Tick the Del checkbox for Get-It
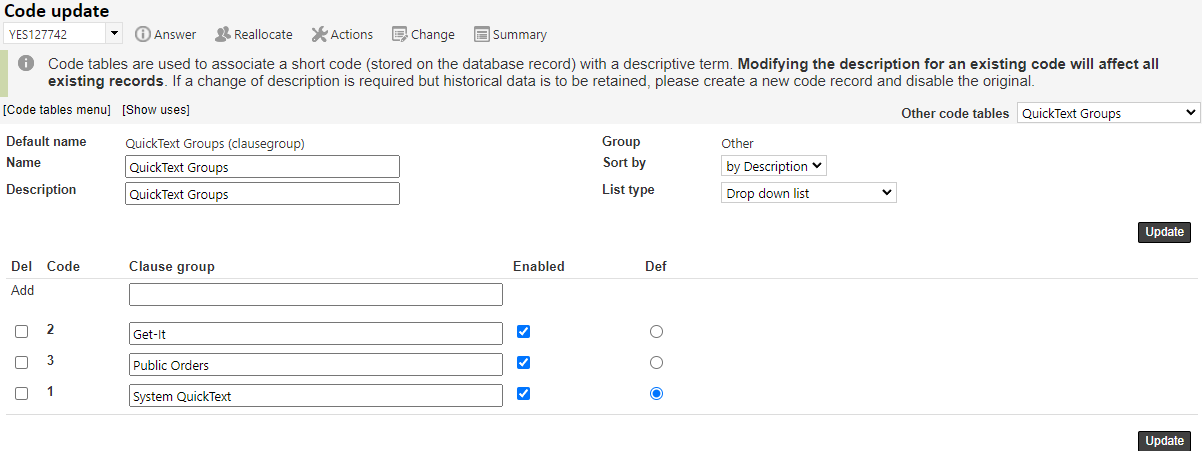1202x451 pixels. click(x=22, y=332)
